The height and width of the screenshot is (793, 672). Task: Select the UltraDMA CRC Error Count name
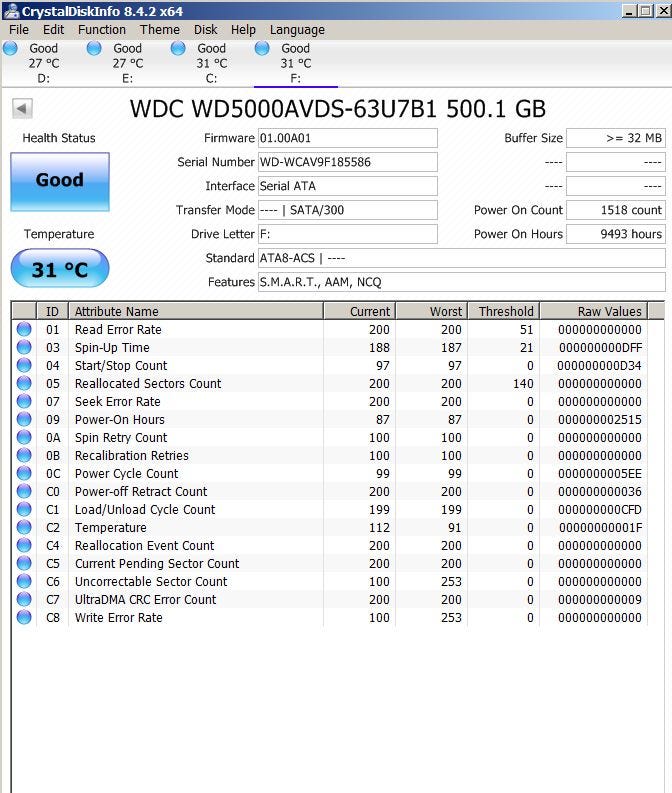tap(146, 600)
